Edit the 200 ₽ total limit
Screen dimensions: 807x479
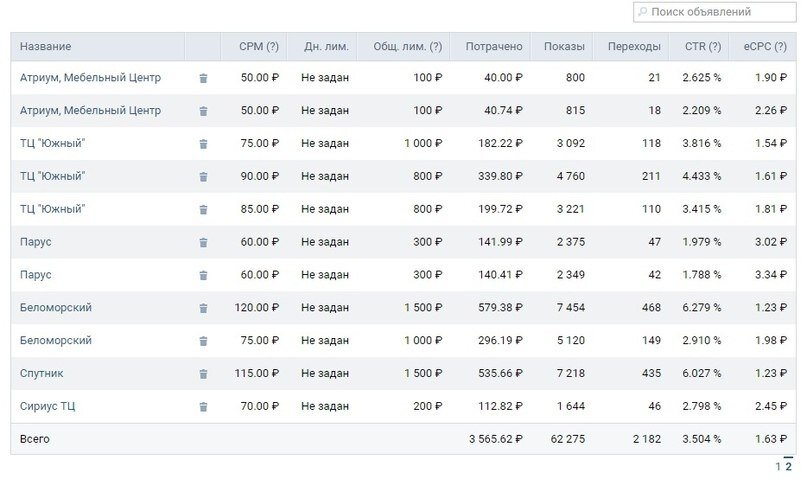pos(427,406)
